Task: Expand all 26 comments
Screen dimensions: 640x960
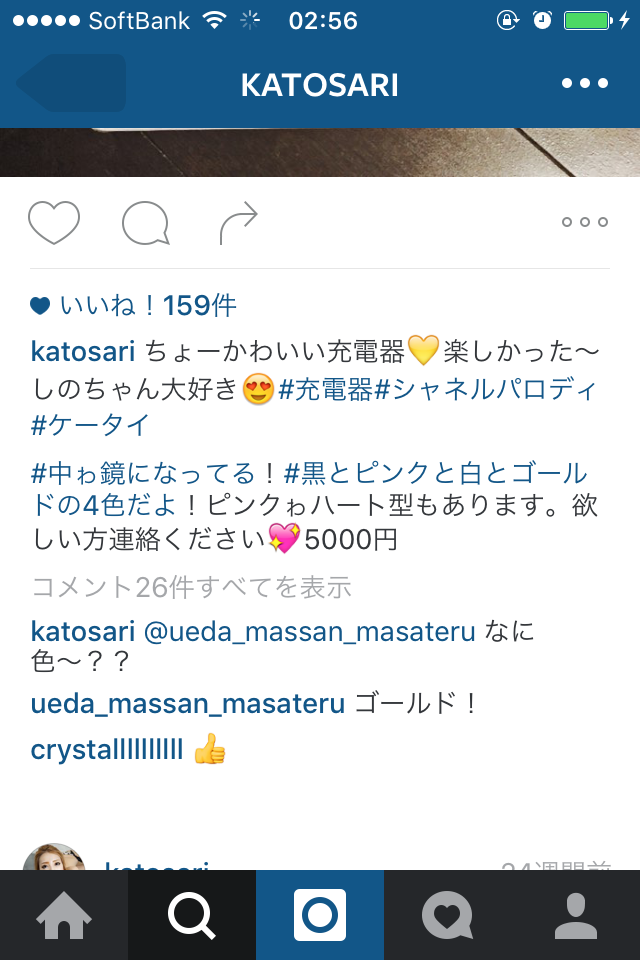Action: pos(191,587)
